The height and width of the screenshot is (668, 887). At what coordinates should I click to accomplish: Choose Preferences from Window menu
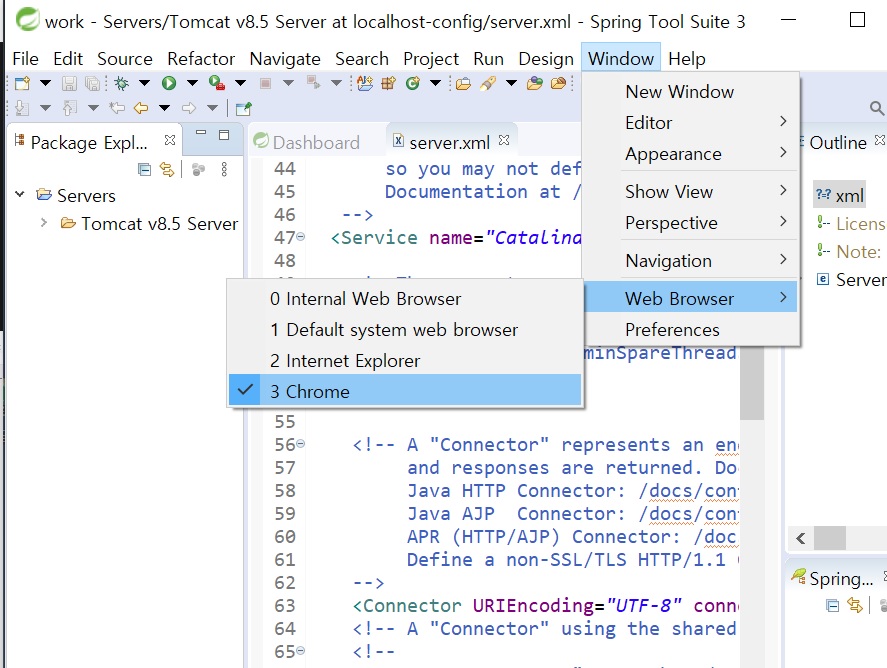coord(691,330)
